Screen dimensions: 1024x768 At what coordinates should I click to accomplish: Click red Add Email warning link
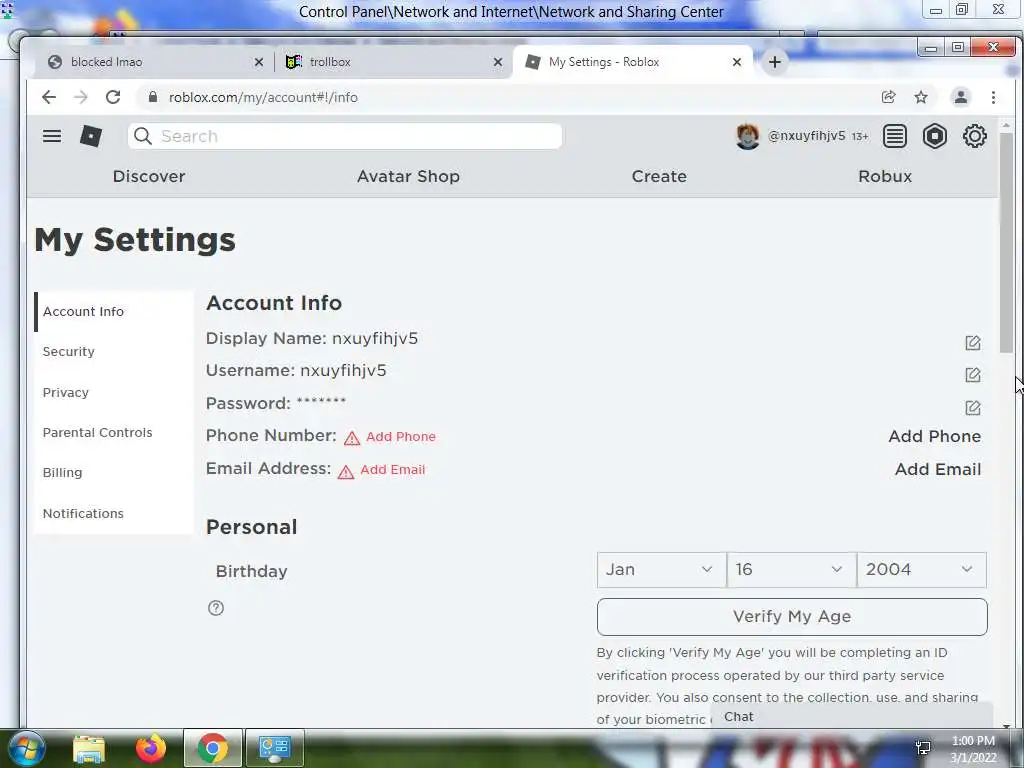point(392,470)
